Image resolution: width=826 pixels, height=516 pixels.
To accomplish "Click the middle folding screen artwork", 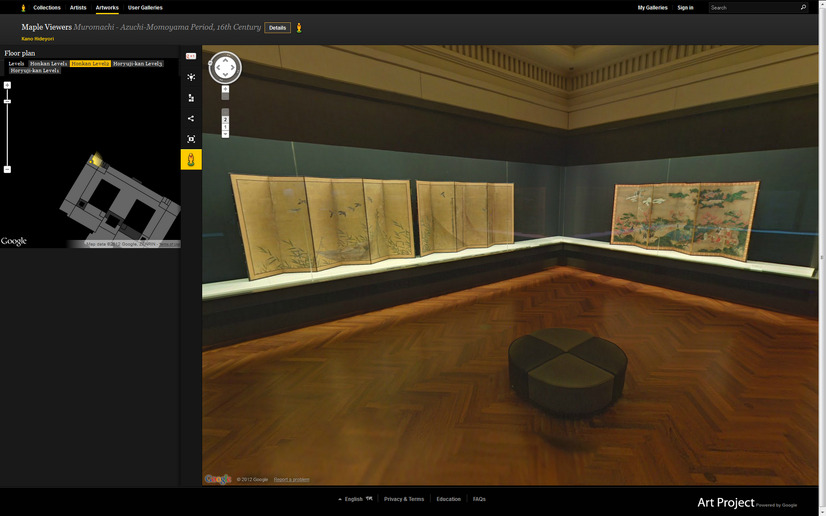I will 465,217.
